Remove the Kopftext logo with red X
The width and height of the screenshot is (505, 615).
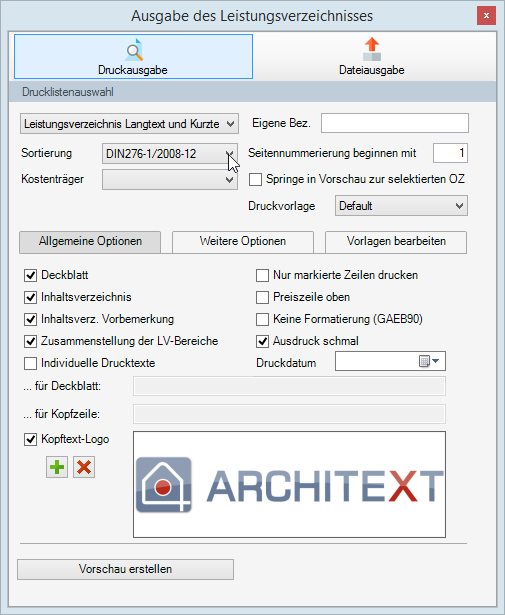[84, 467]
